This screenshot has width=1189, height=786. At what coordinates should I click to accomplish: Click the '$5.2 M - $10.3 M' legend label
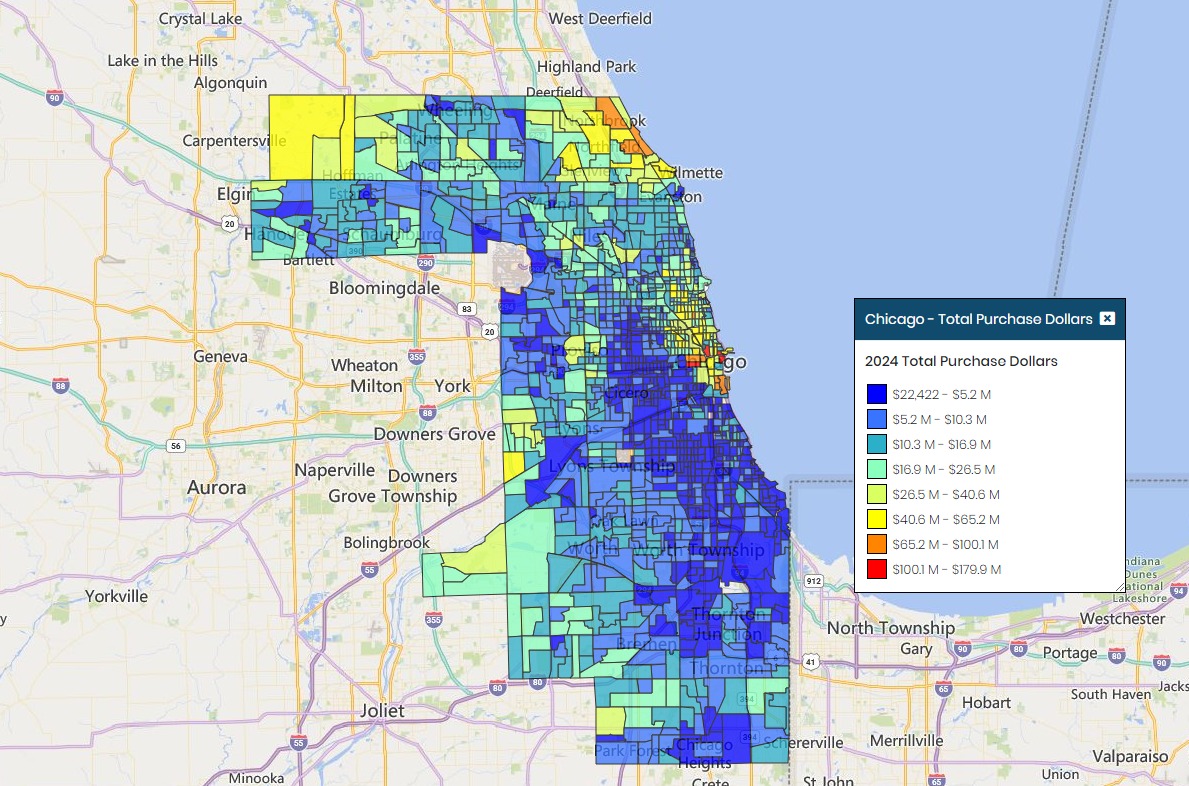click(940, 420)
